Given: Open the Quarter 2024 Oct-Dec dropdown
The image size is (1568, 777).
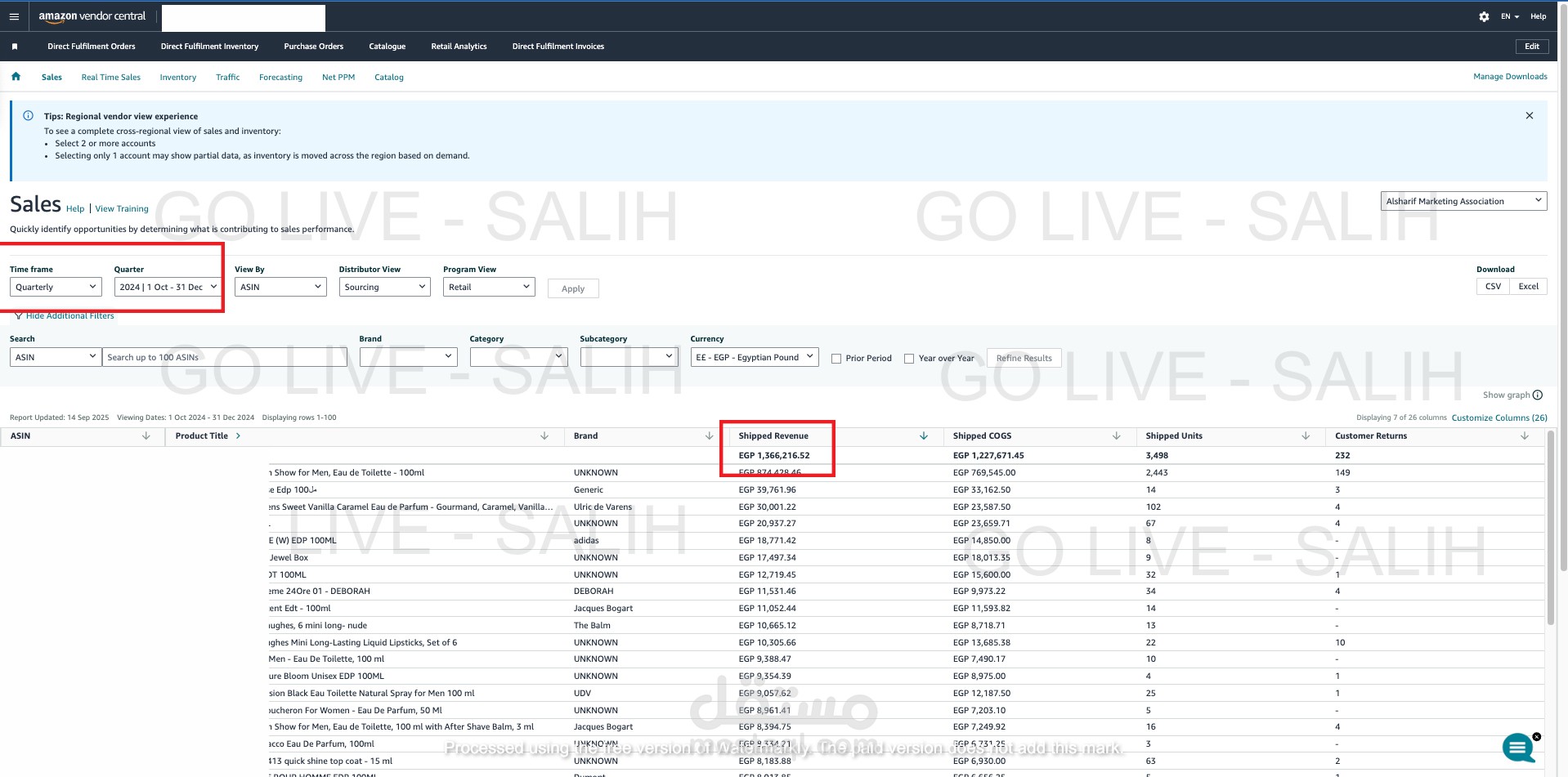Looking at the screenshot, I should [x=168, y=287].
